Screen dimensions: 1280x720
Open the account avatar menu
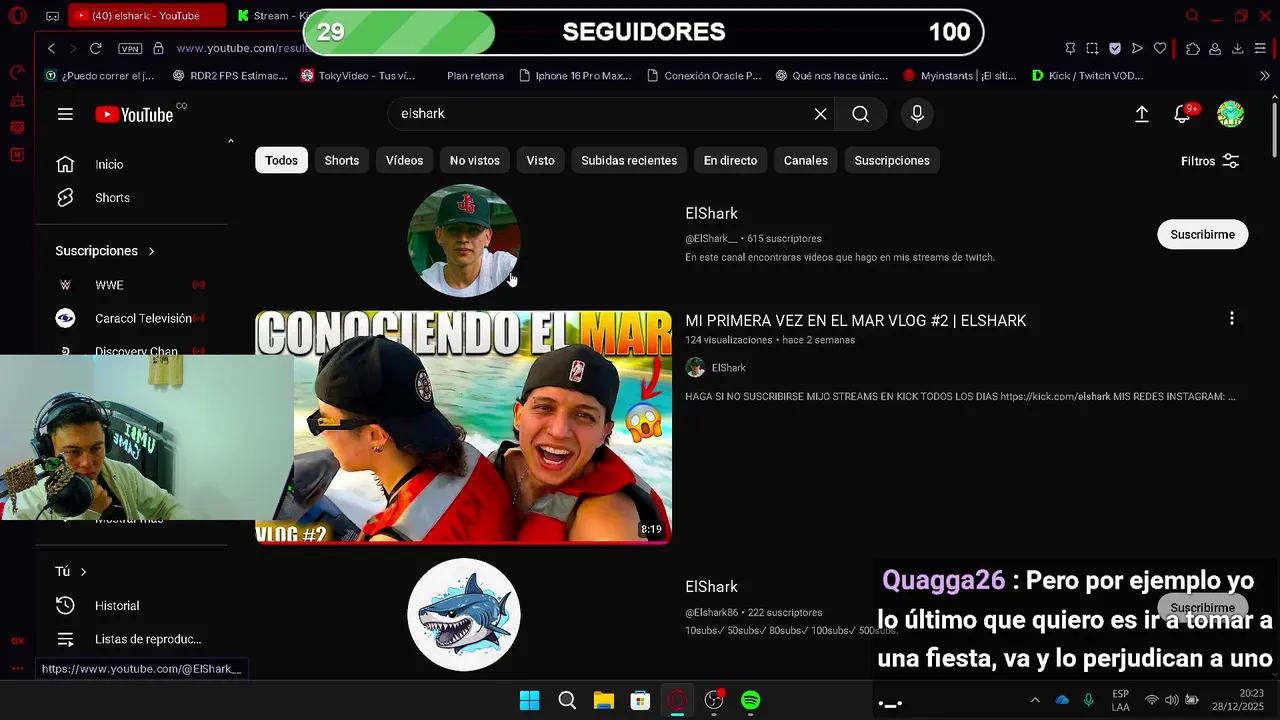click(x=1230, y=114)
